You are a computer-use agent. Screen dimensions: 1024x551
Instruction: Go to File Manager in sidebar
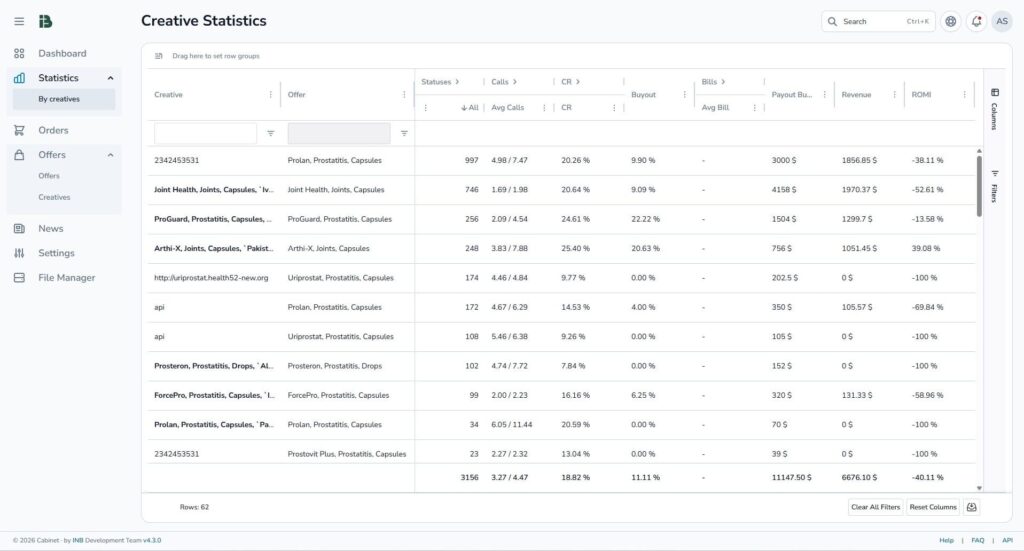tap(66, 277)
